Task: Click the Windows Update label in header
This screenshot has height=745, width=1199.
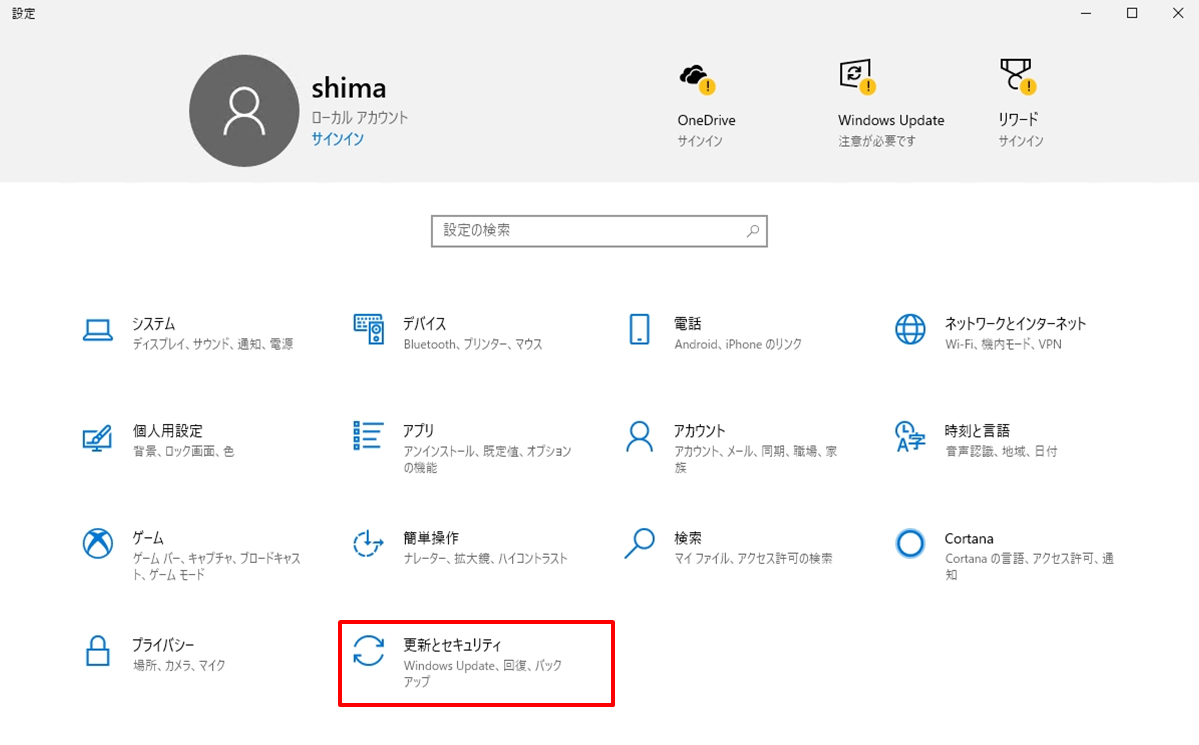Action: [x=891, y=120]
